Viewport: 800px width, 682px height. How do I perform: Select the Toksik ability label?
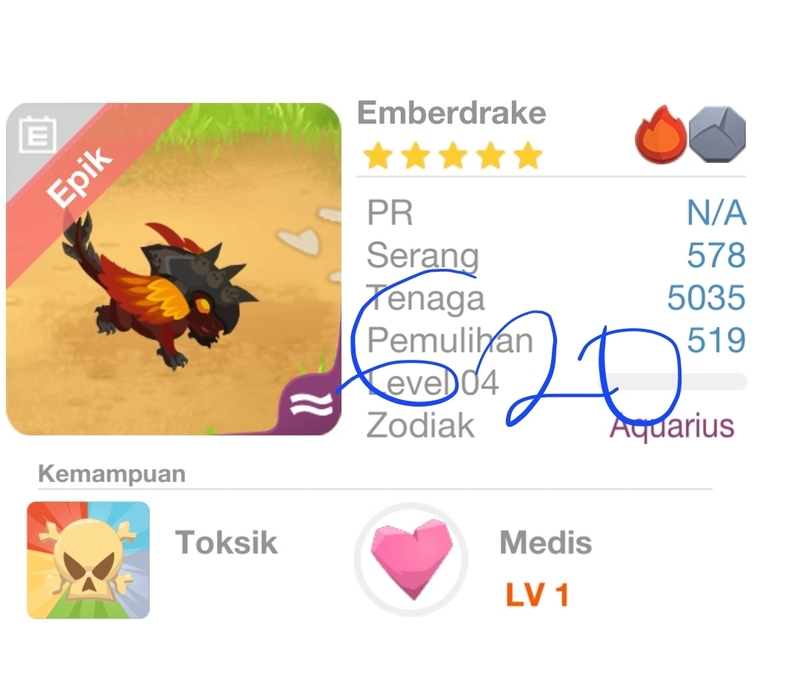(226, 542)
